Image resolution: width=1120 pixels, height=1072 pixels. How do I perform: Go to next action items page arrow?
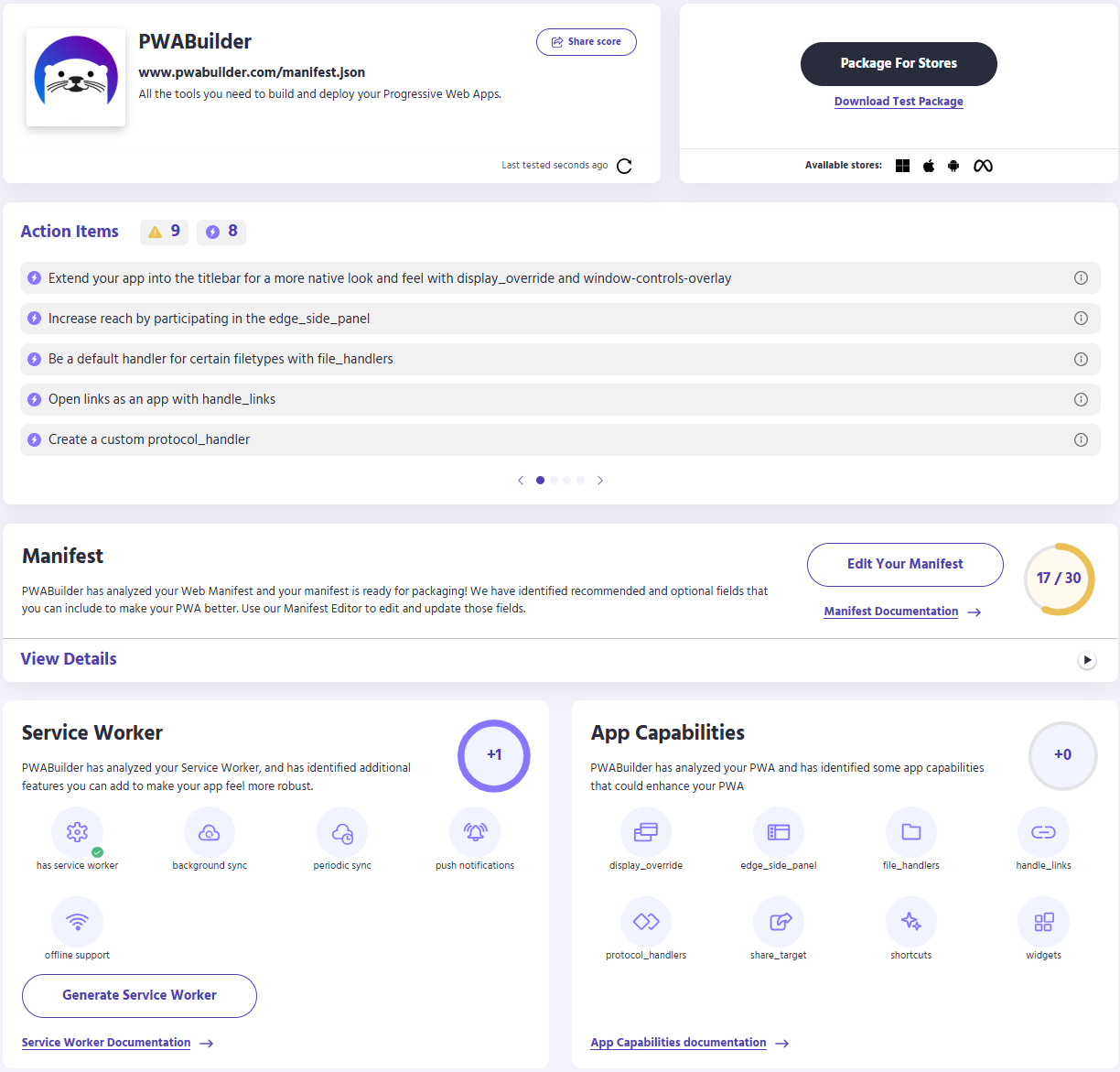pyautogui.click(x=600, y=481)
